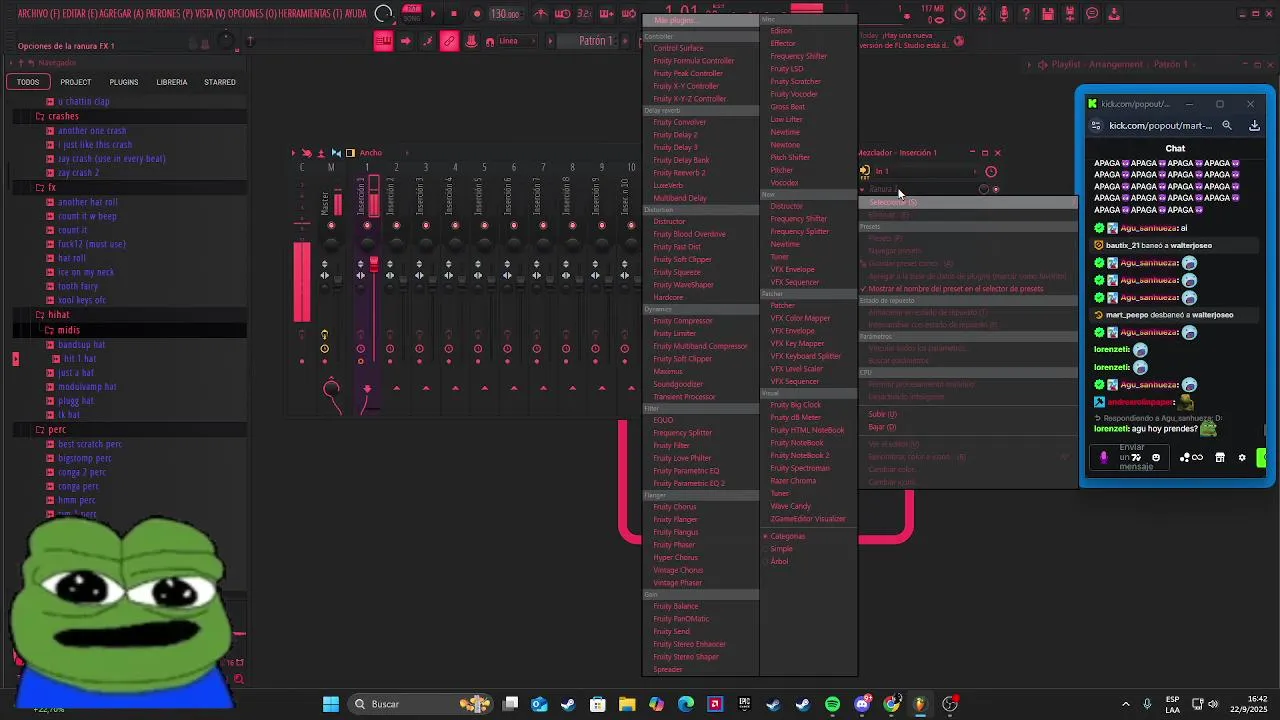The image size is (1280, 720).
Task: Open the ARCHIVO menu
Action: 39,13
